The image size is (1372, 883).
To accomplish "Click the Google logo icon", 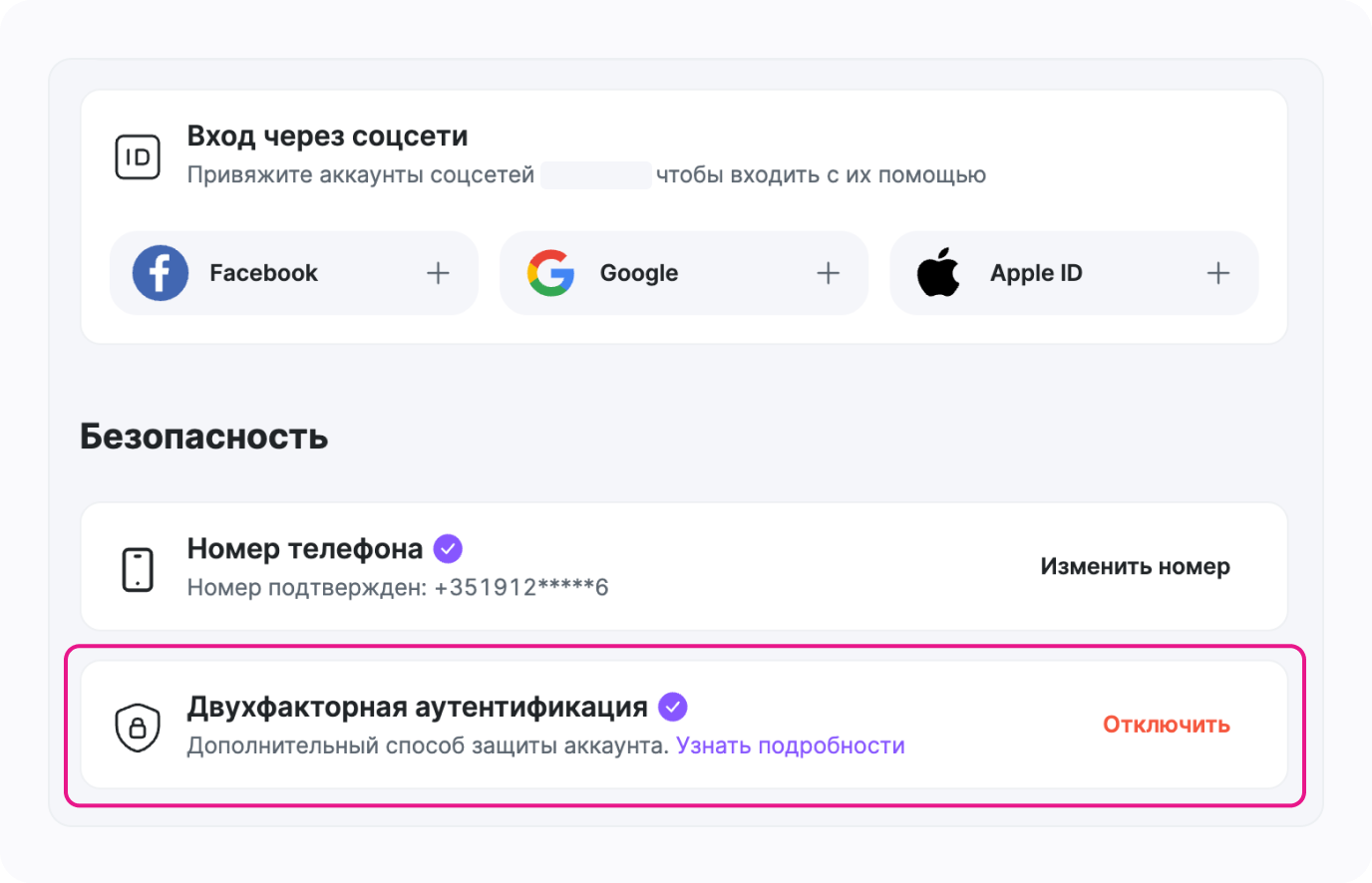I will [551, 273].
